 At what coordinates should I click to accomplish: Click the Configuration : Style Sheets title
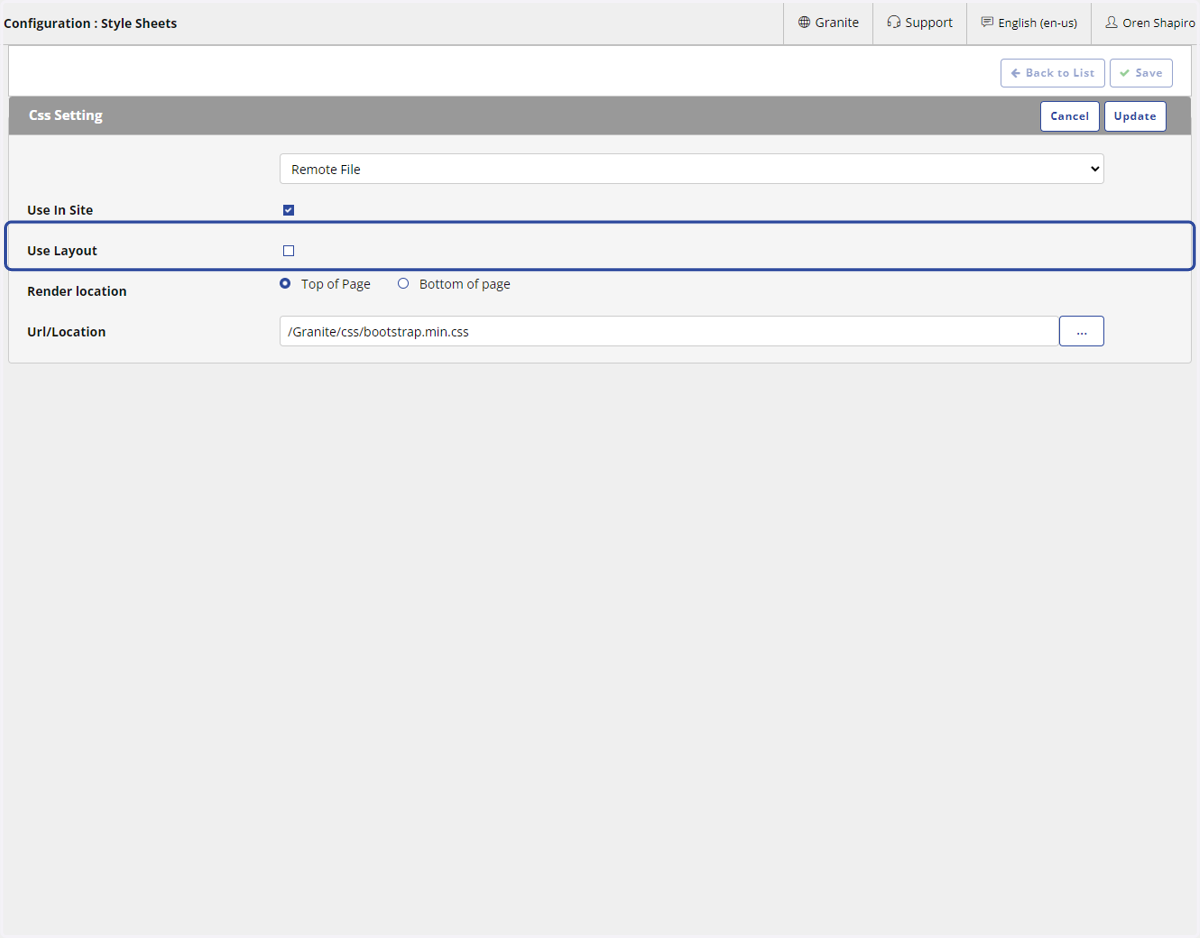coord(91,23)
